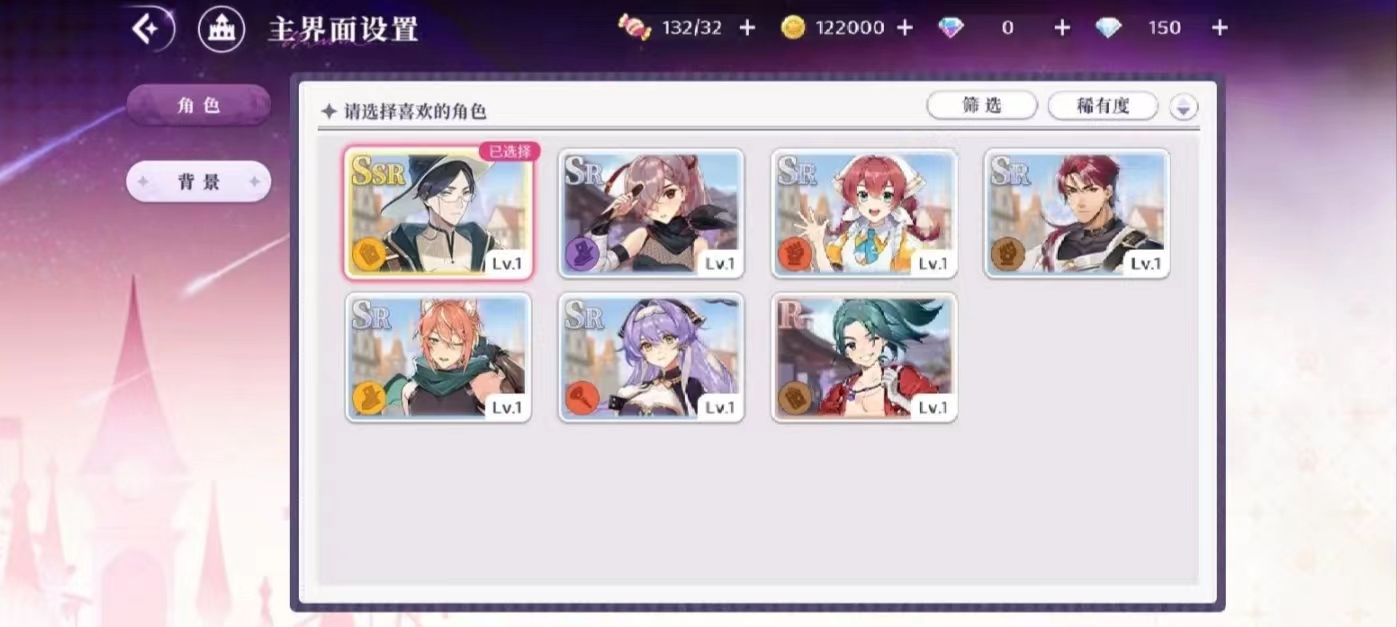Screen dimensions: 1397x627
Task: Add gold coins with plus icon
Action: (905, 28)
